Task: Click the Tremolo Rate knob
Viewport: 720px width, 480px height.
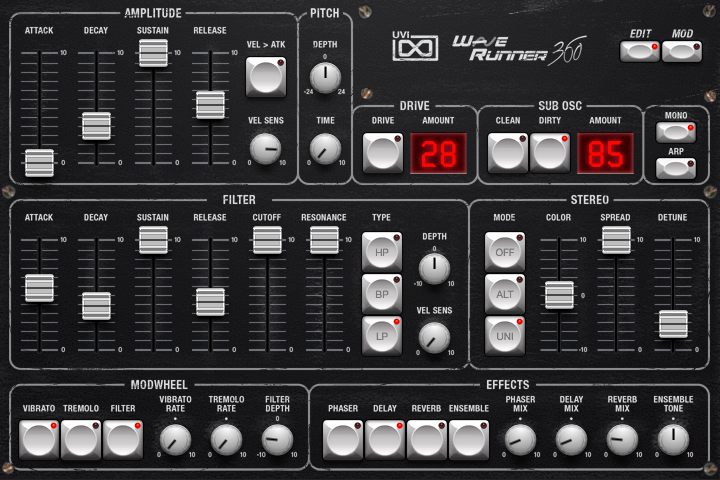Action: pos(226,440)
